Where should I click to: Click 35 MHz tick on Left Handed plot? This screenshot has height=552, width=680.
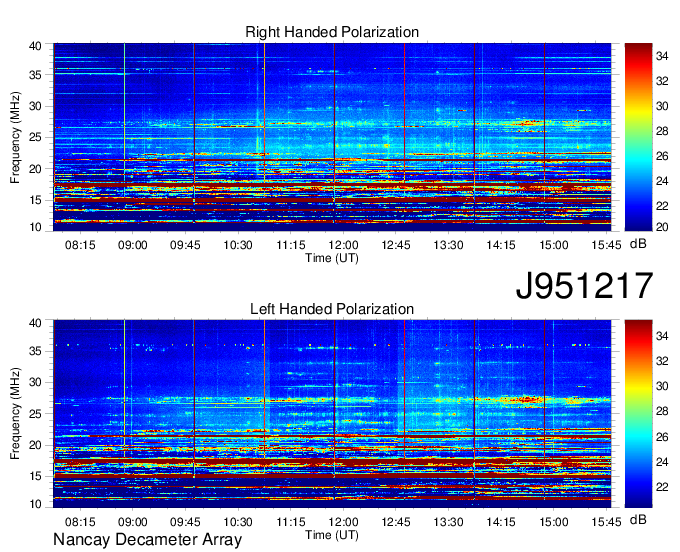35,351
